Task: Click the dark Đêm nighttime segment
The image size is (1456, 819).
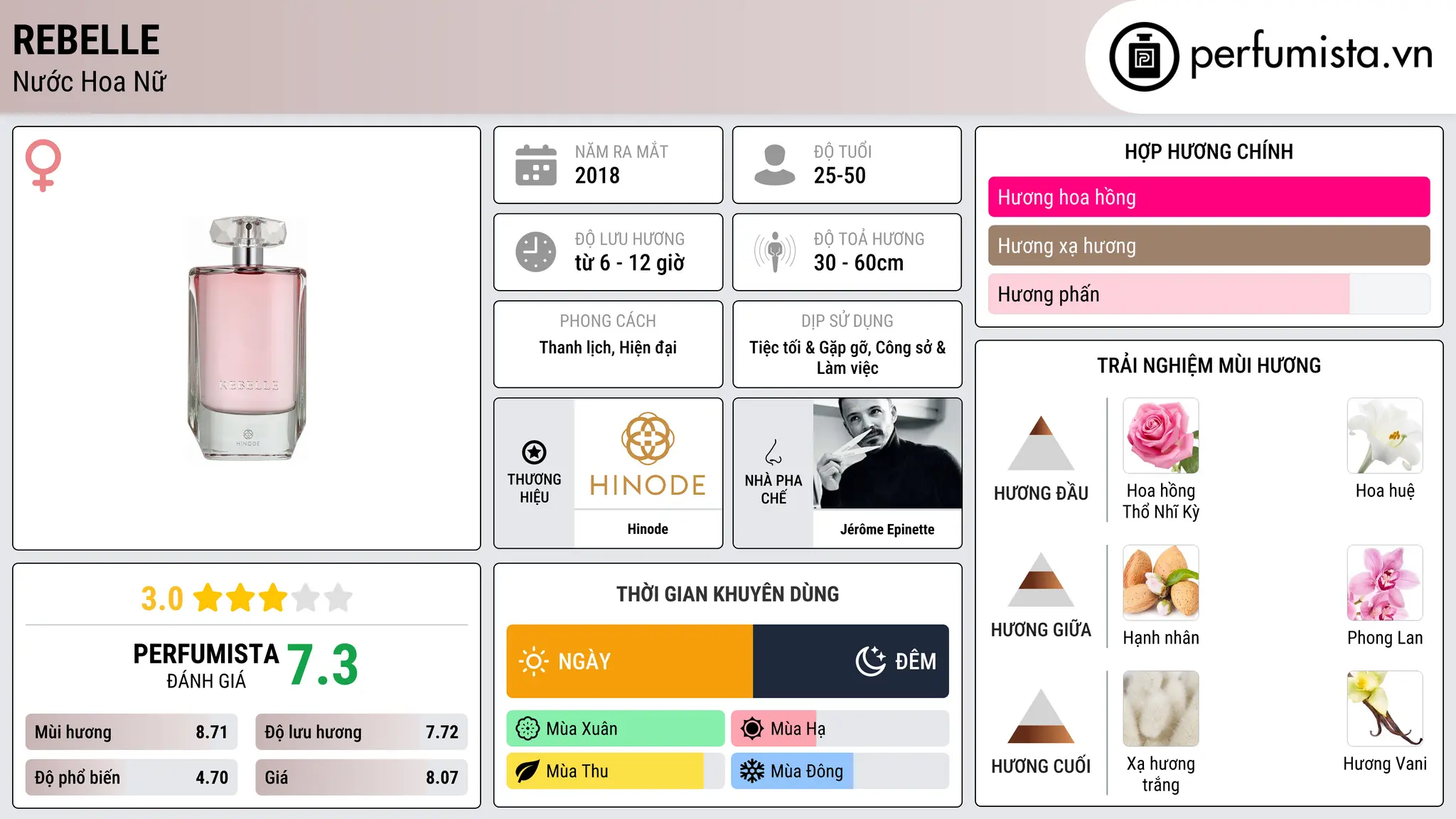Action: (851, 661)
